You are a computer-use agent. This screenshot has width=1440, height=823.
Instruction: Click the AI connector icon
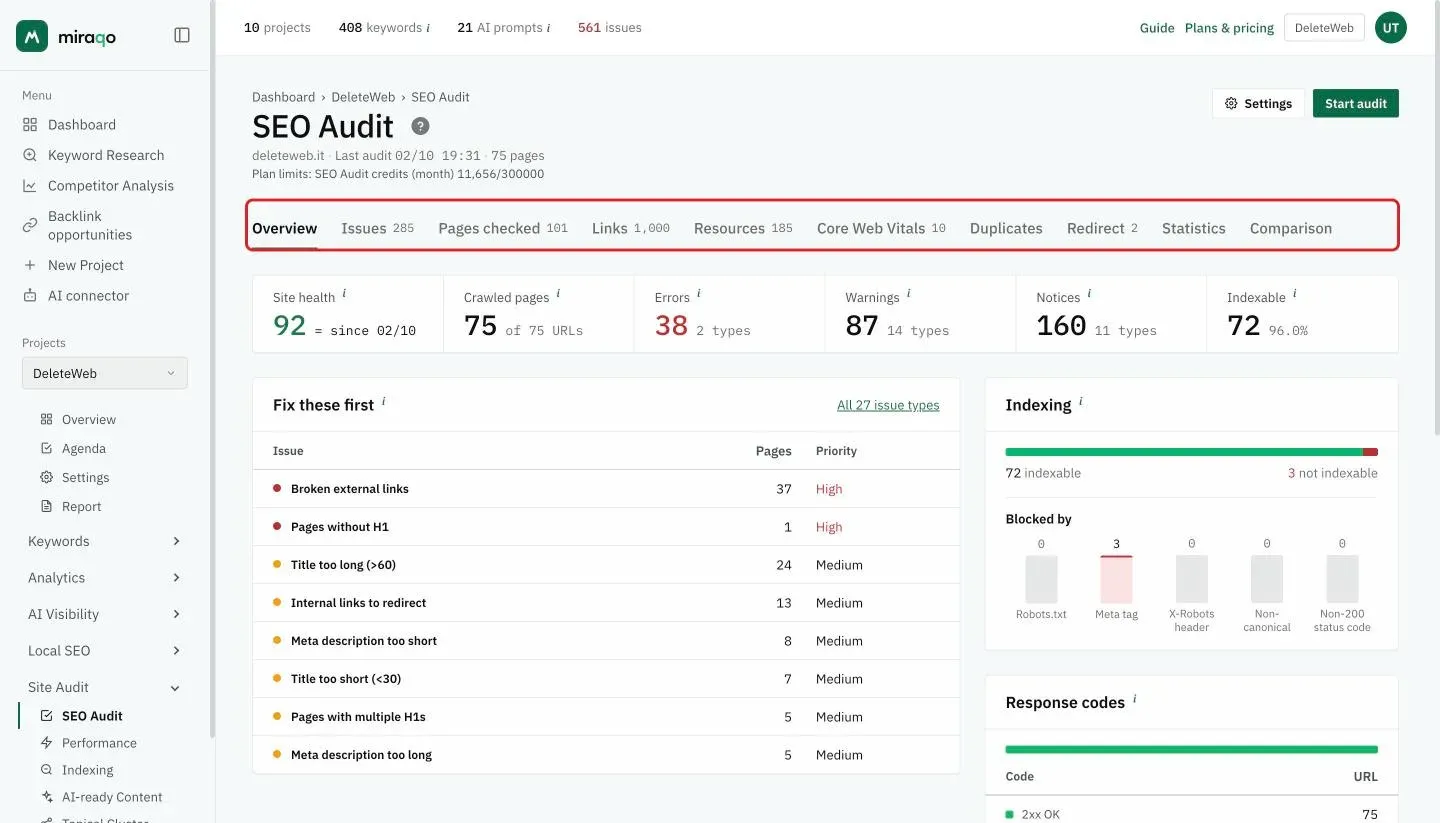30,296
